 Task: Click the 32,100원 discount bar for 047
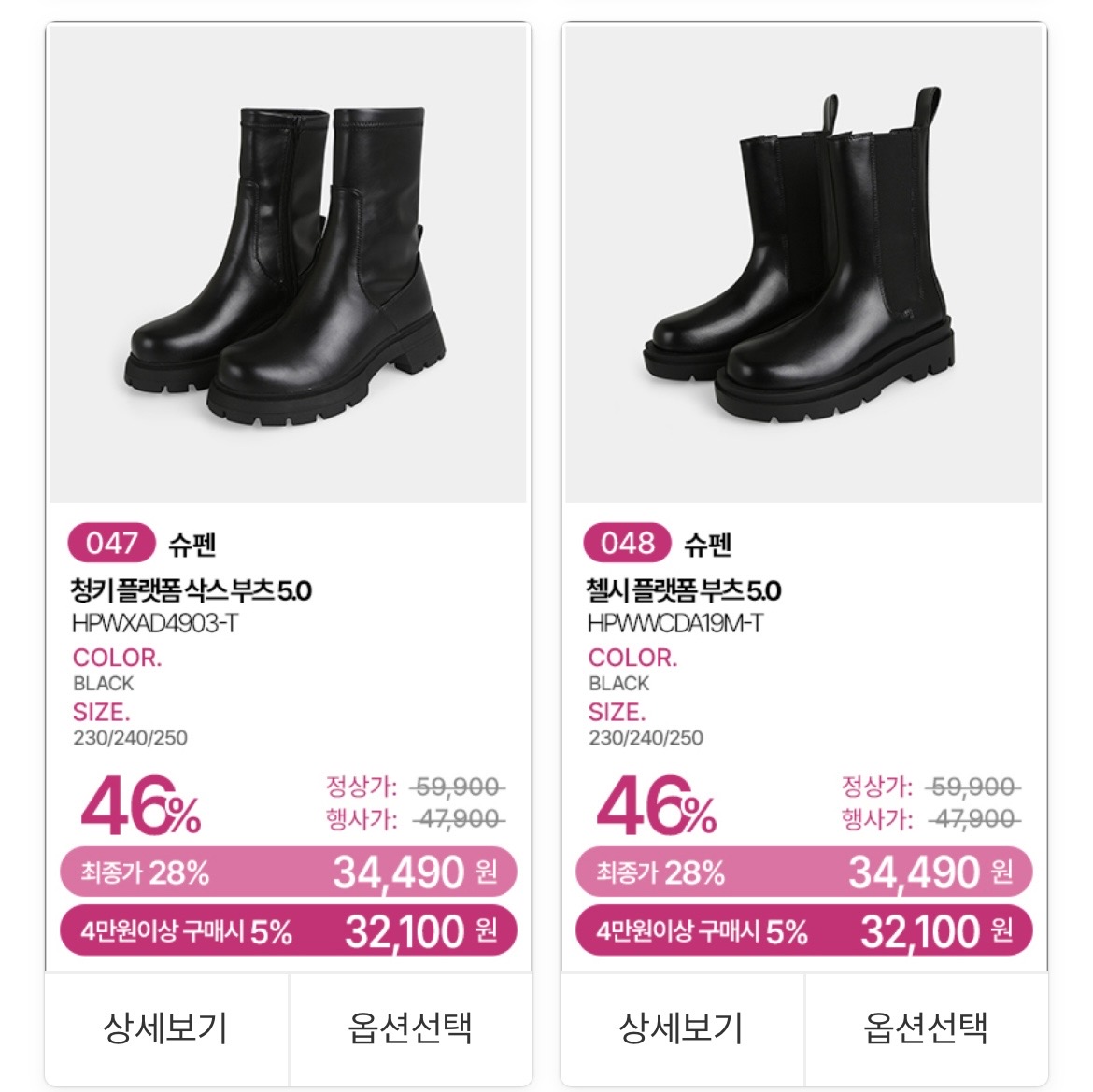[288, 930]
